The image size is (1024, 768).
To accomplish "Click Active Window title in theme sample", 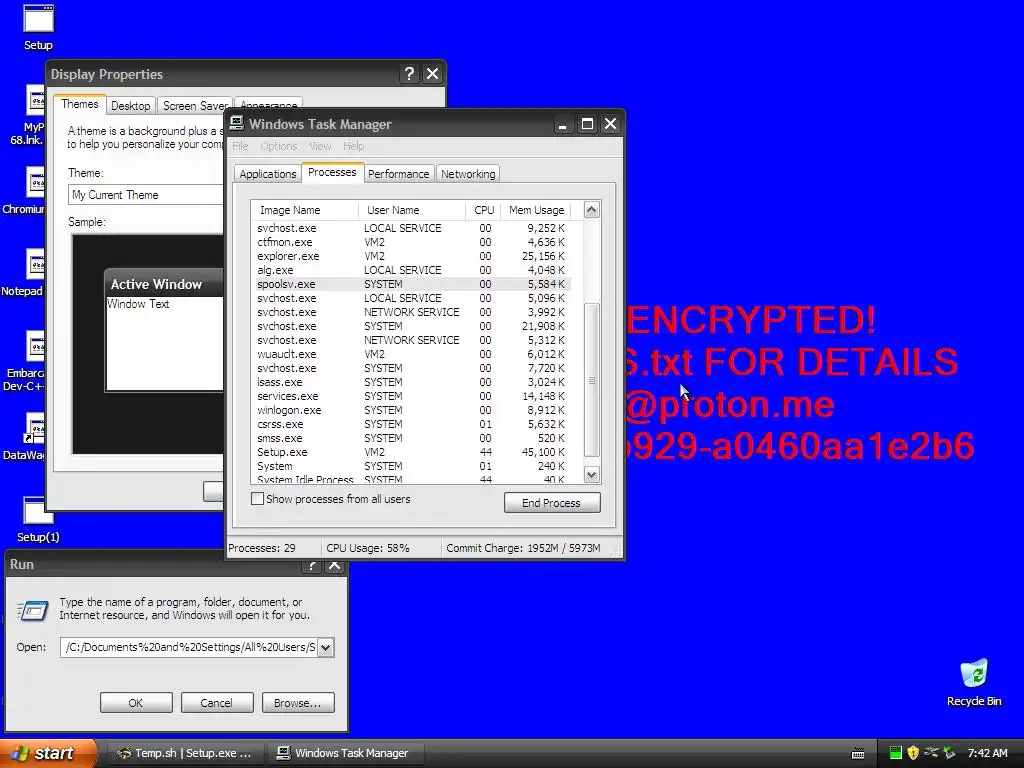I will coord(157,284).
